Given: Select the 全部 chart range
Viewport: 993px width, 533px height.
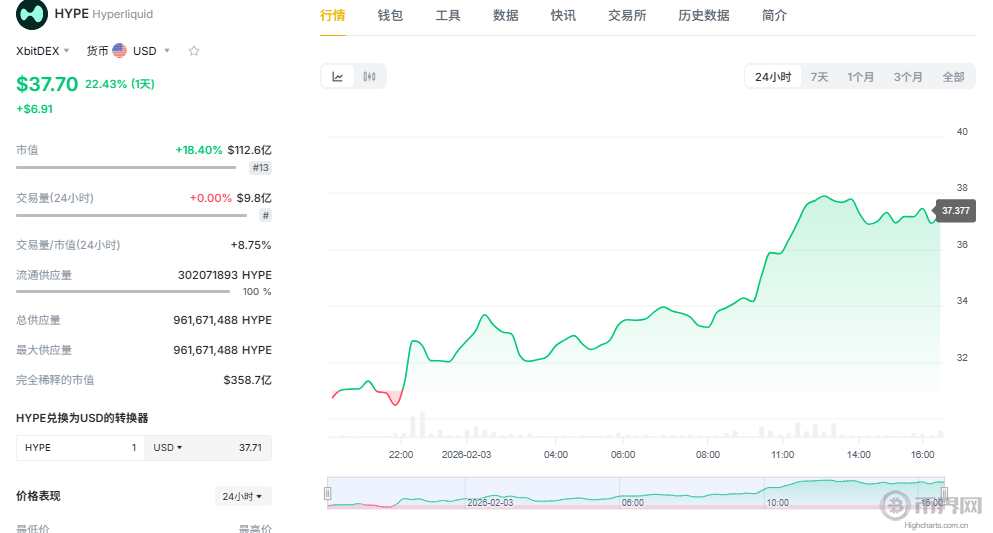Looking at the screenshot, I should point(953,77).
